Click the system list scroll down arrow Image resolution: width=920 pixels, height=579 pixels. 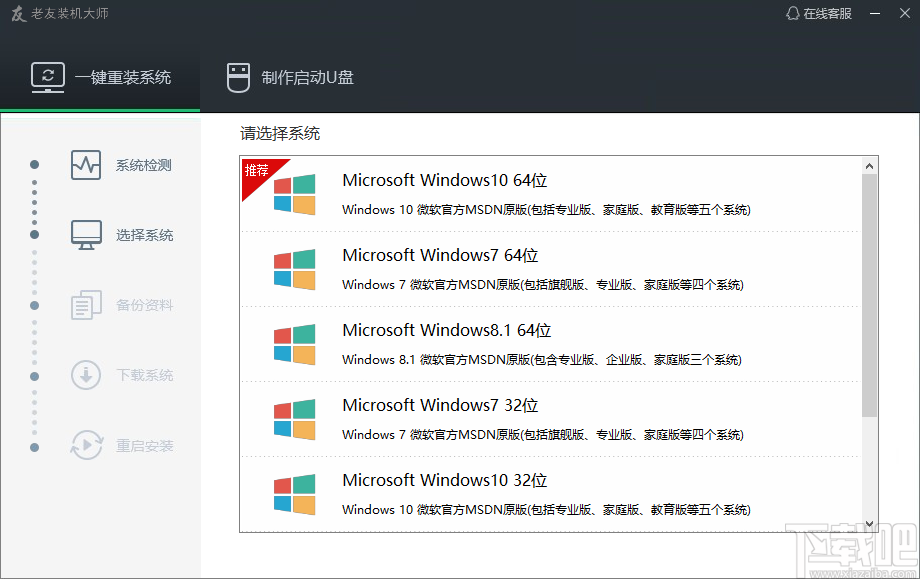click(869, 523)
